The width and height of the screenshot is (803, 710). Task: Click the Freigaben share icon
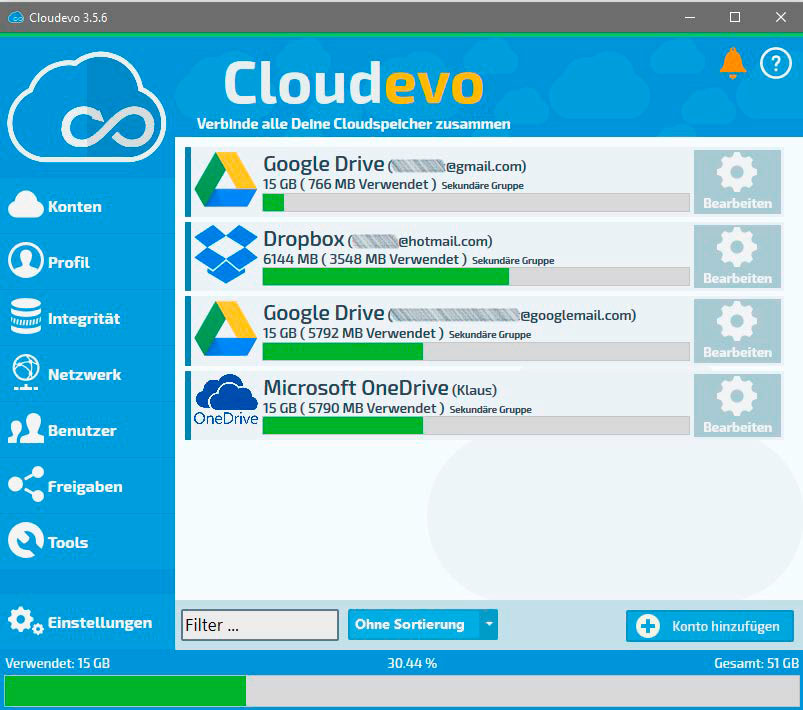26,484
